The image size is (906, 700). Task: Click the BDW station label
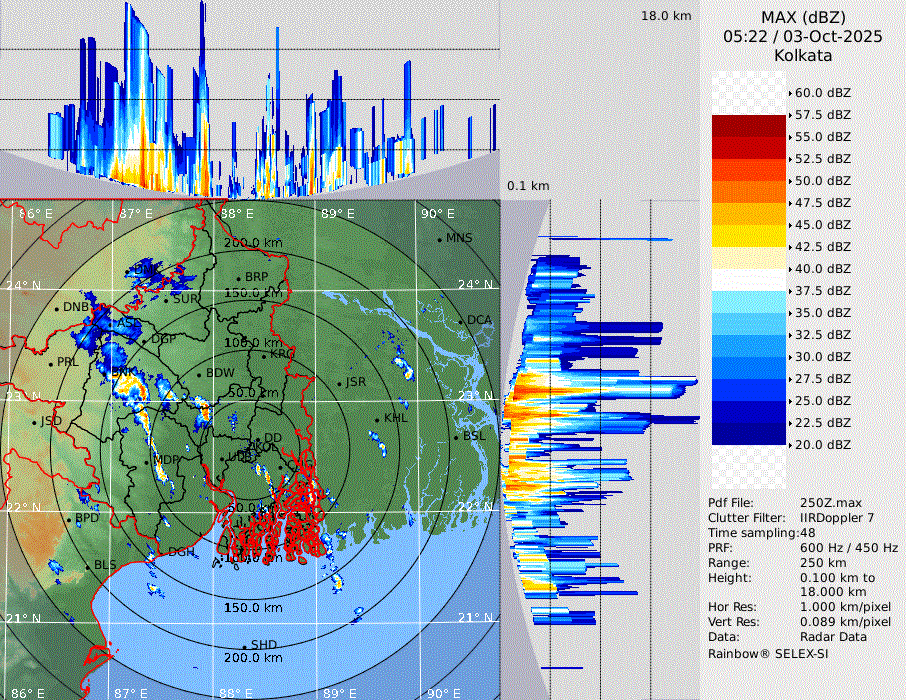click(x=219, y=373)
